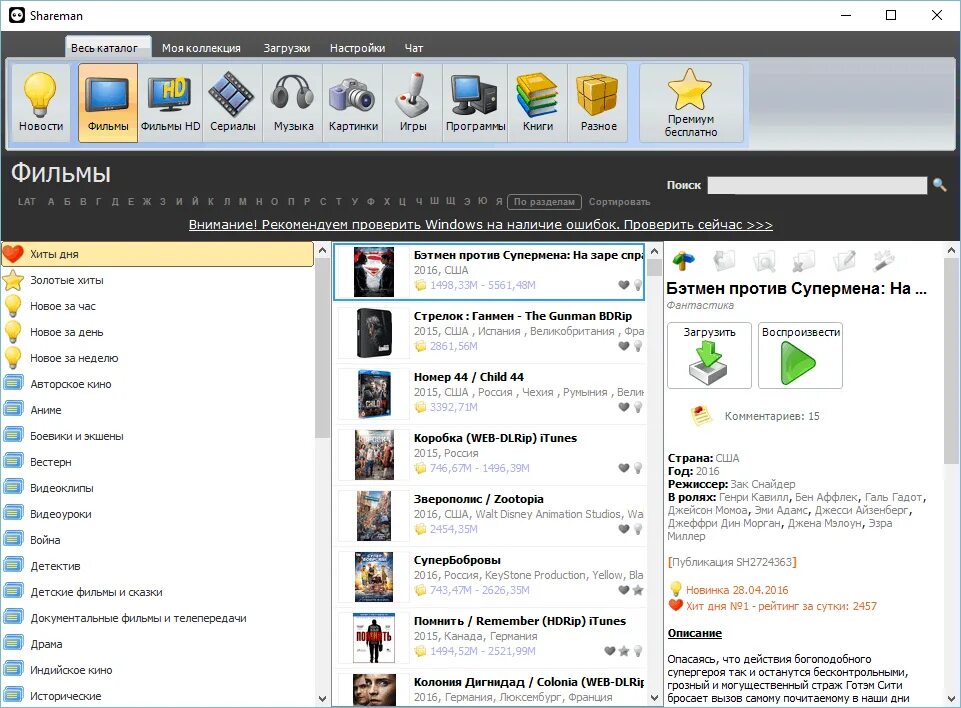Open the Программы computer section
961x708 pixels.
pos(475,103)
